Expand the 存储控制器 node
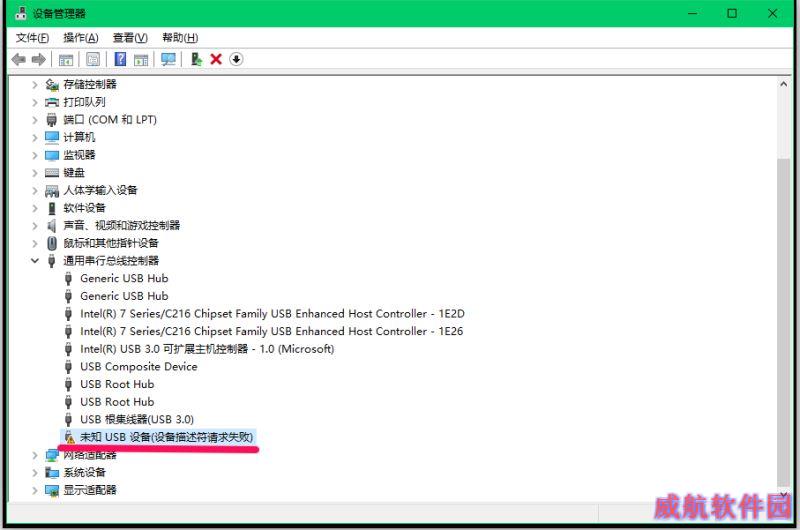Screen dimensions: 800x530 pos(35,85)
